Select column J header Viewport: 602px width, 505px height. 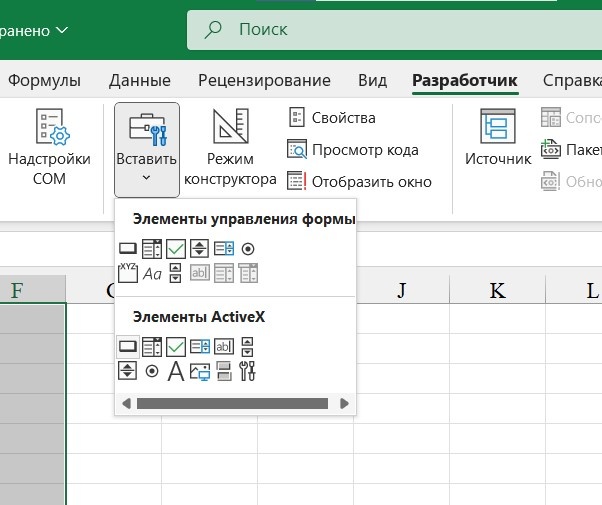(x=402, y=290)
